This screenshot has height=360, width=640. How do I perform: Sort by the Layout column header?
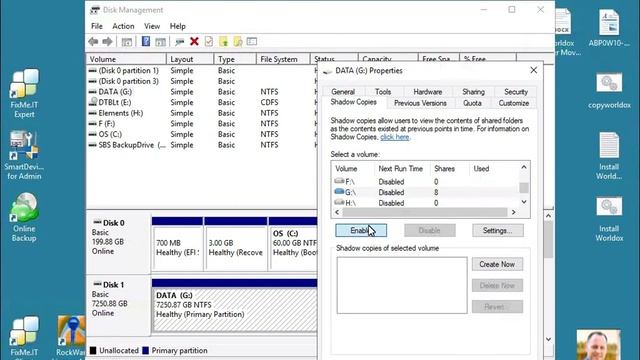(190, 59)
